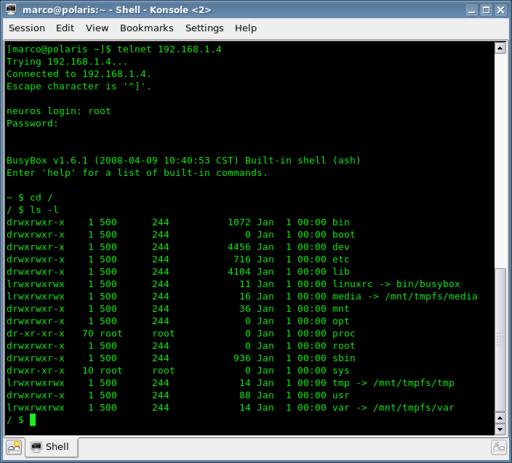Click the terminal icon on the Shell tab
Screen dimensions: 512x463
(36, 446)
